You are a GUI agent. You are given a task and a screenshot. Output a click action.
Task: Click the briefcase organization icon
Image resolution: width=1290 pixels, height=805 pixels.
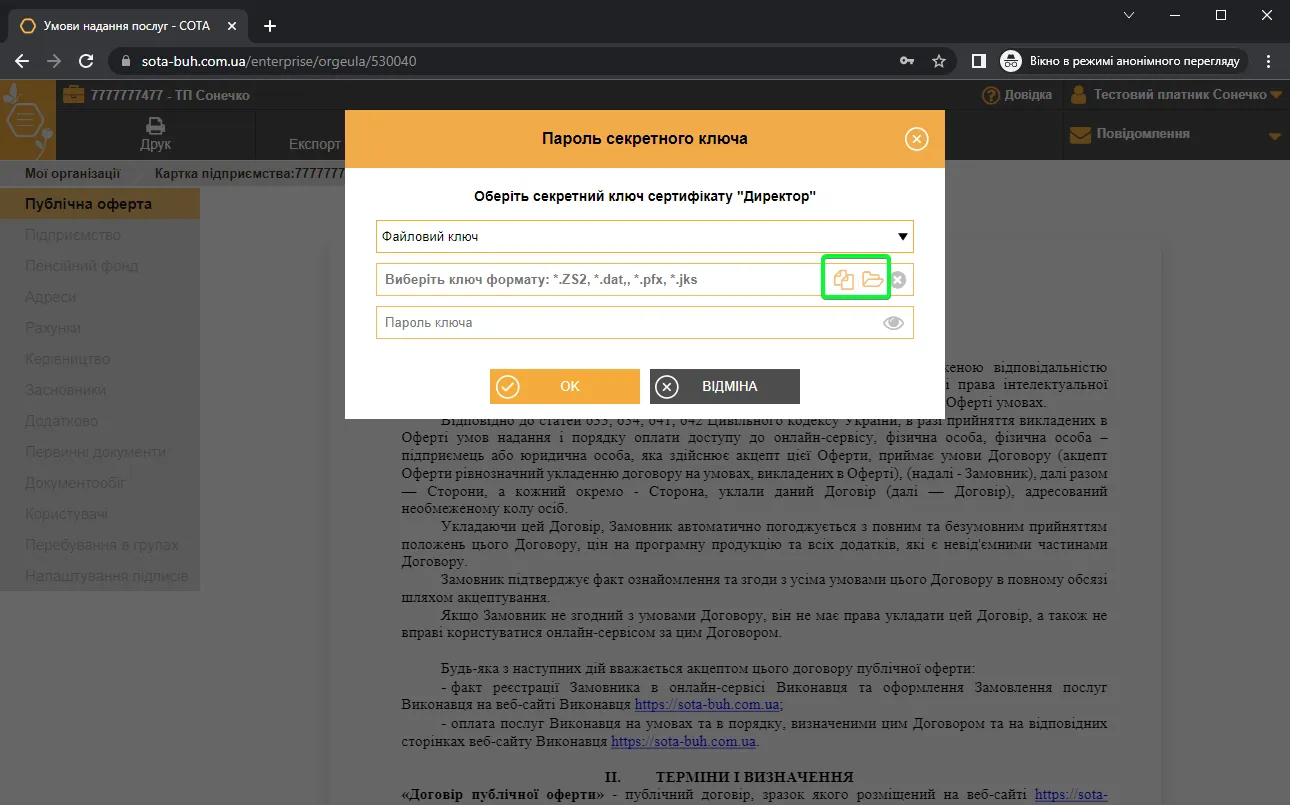click(74, 95)
